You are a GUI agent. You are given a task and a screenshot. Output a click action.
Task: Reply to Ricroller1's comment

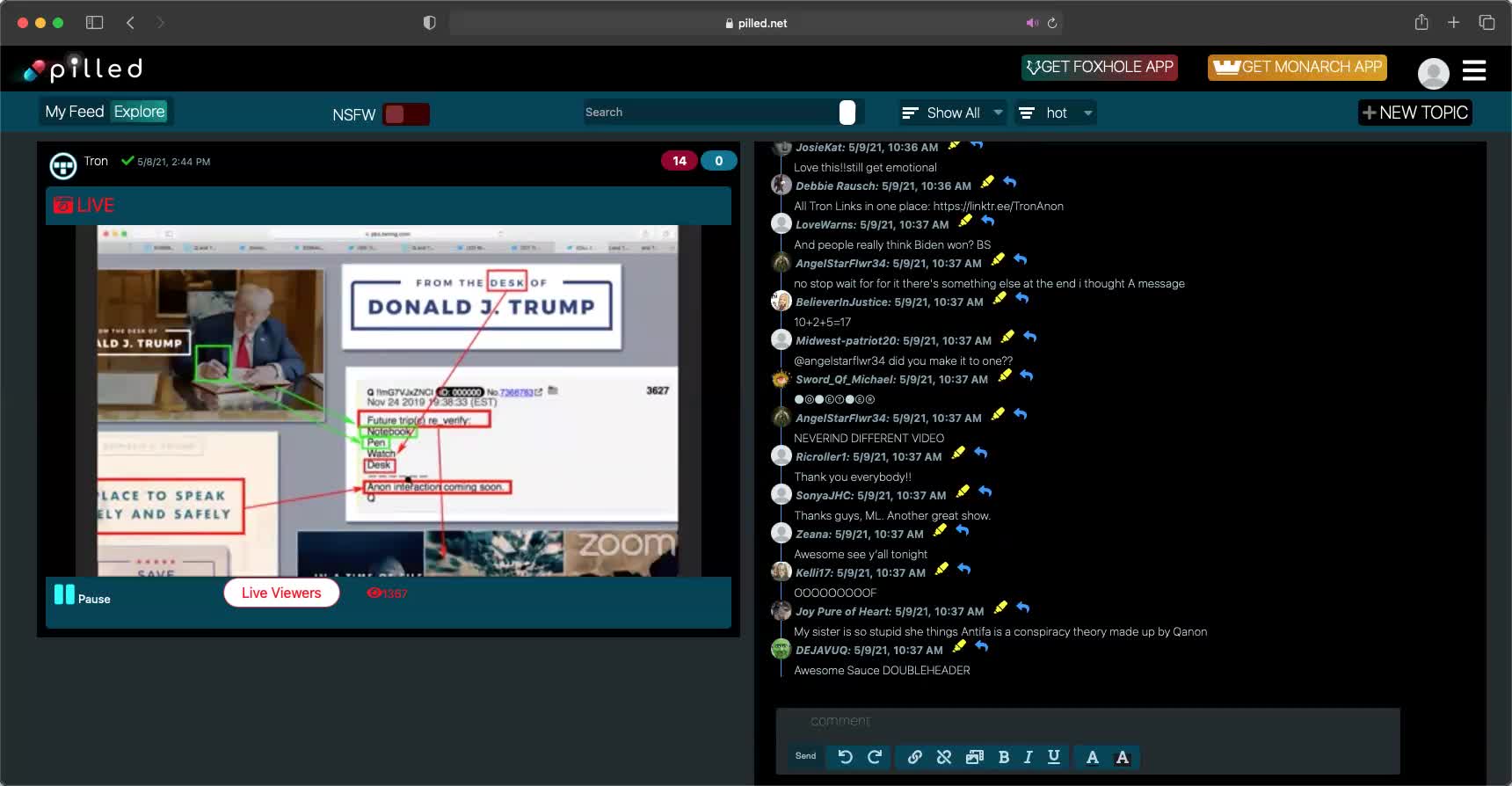coord(981,453)
